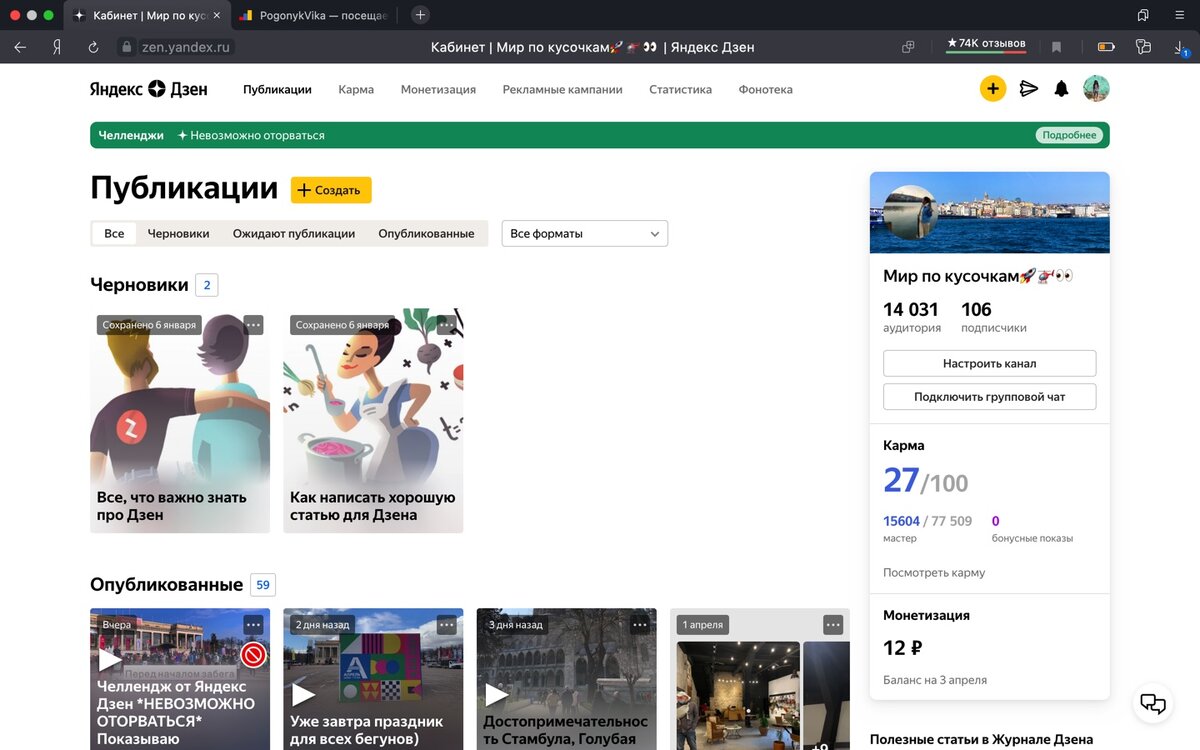Click the bookmark icon in address bar
The image size is (1200, 750).
click(x=1056, y=46)
